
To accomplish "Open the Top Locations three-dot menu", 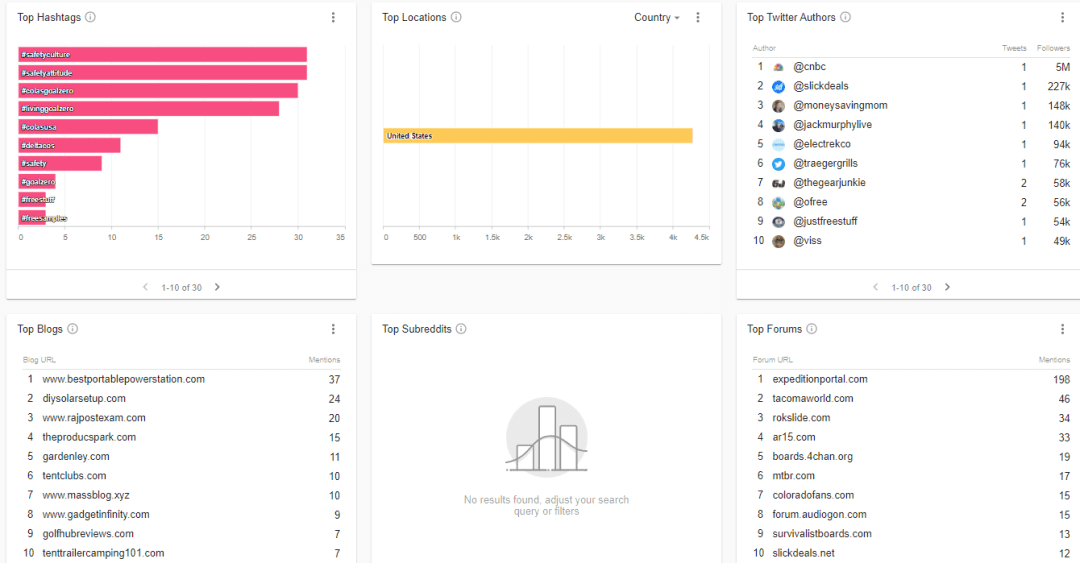I will (698, 17).
